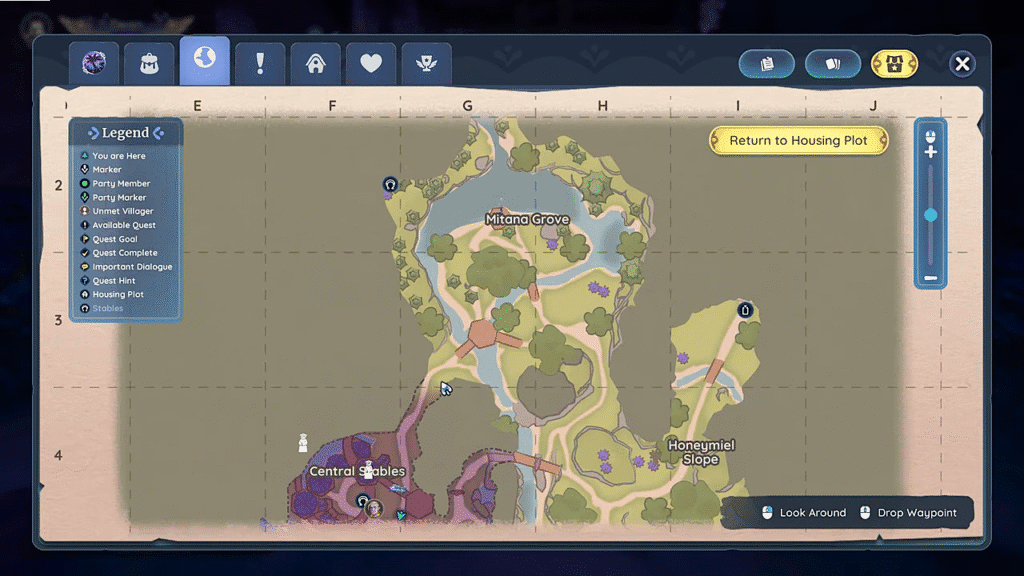Toggle Stables in the legend

point(108,309)
